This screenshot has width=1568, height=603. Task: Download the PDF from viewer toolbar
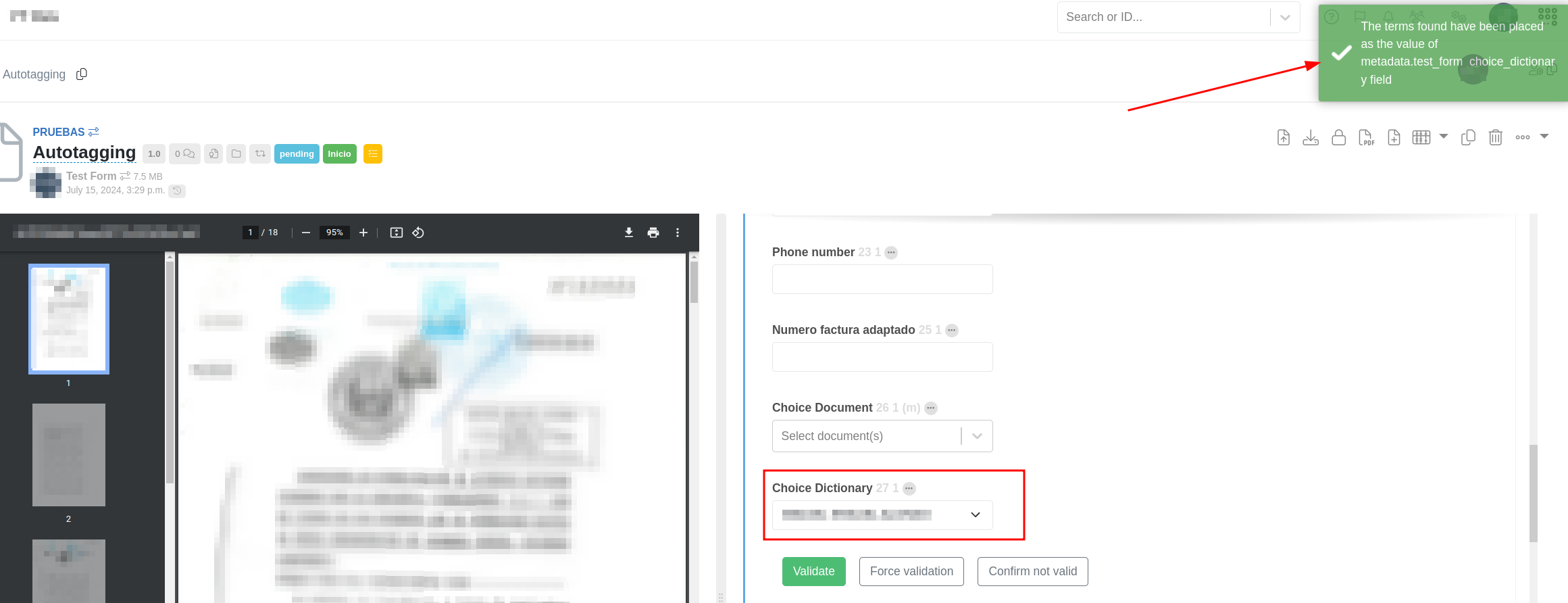pyautogui.click(x=629, y=233)
